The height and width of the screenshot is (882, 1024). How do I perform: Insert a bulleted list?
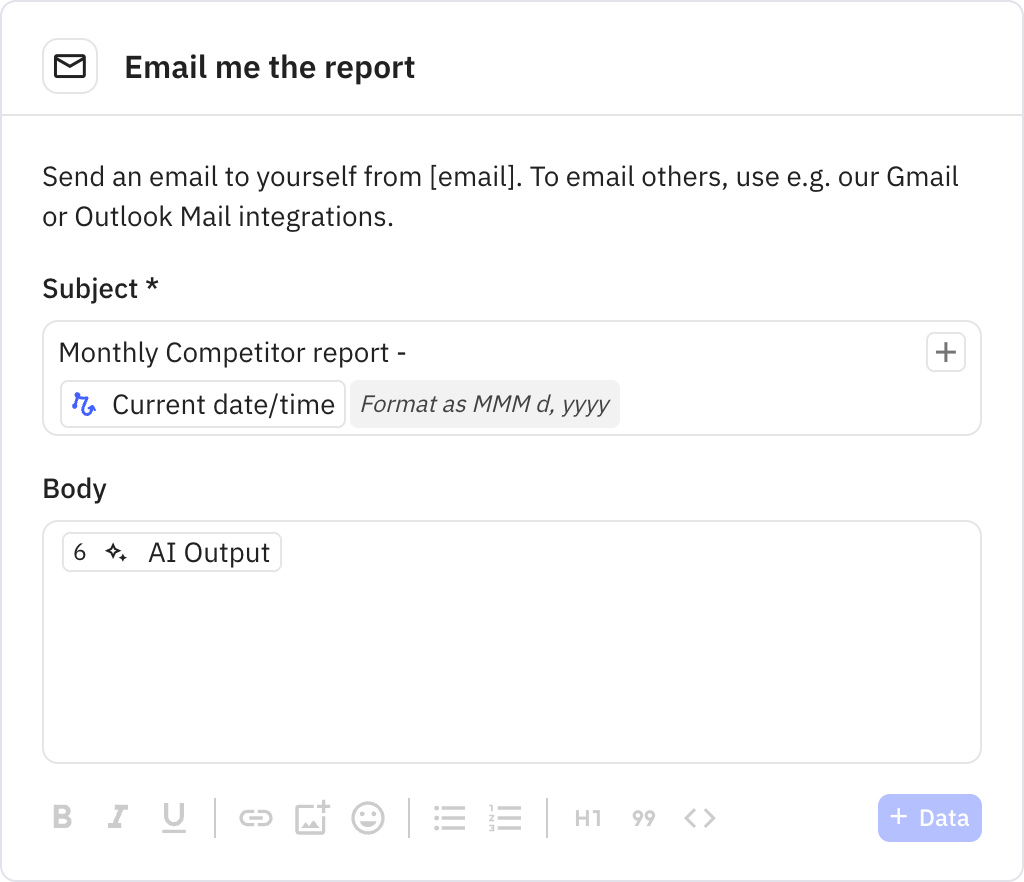pyautogui.click(x=449, y=818)
